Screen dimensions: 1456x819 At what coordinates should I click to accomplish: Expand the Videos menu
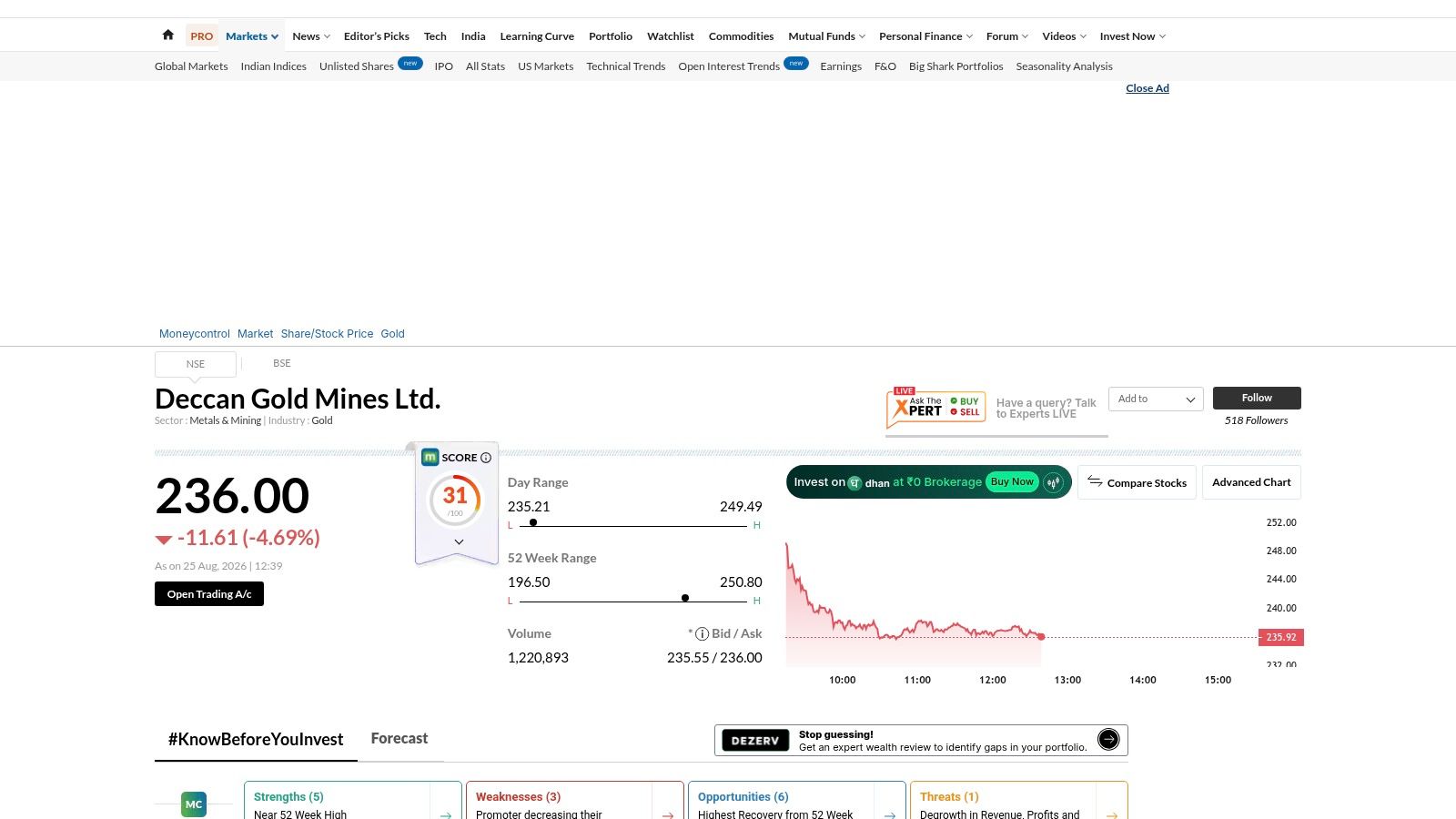click(1064, 36)
